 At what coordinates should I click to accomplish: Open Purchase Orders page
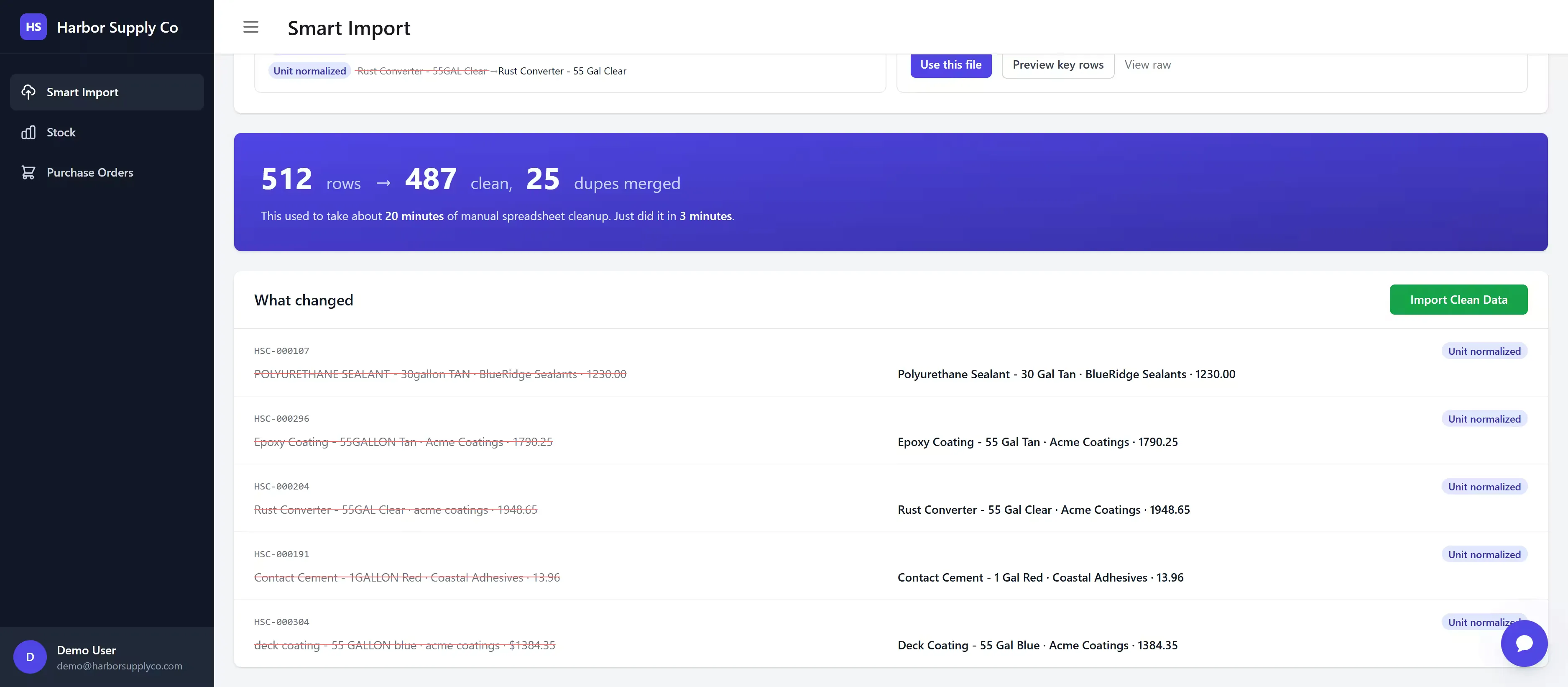coord(107,172)
